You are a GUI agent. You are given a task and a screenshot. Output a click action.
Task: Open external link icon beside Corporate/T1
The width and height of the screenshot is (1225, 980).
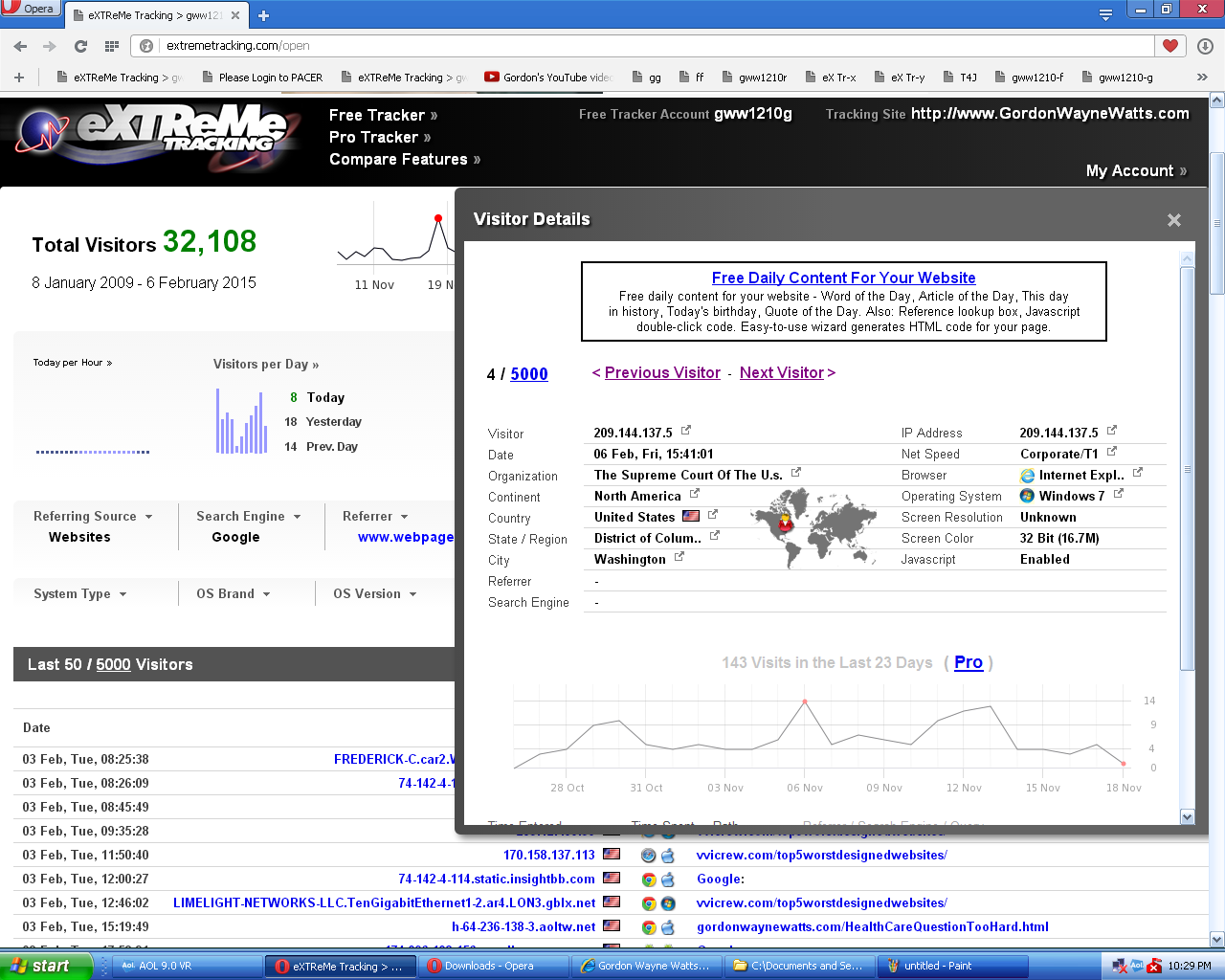click(1111, 452)
